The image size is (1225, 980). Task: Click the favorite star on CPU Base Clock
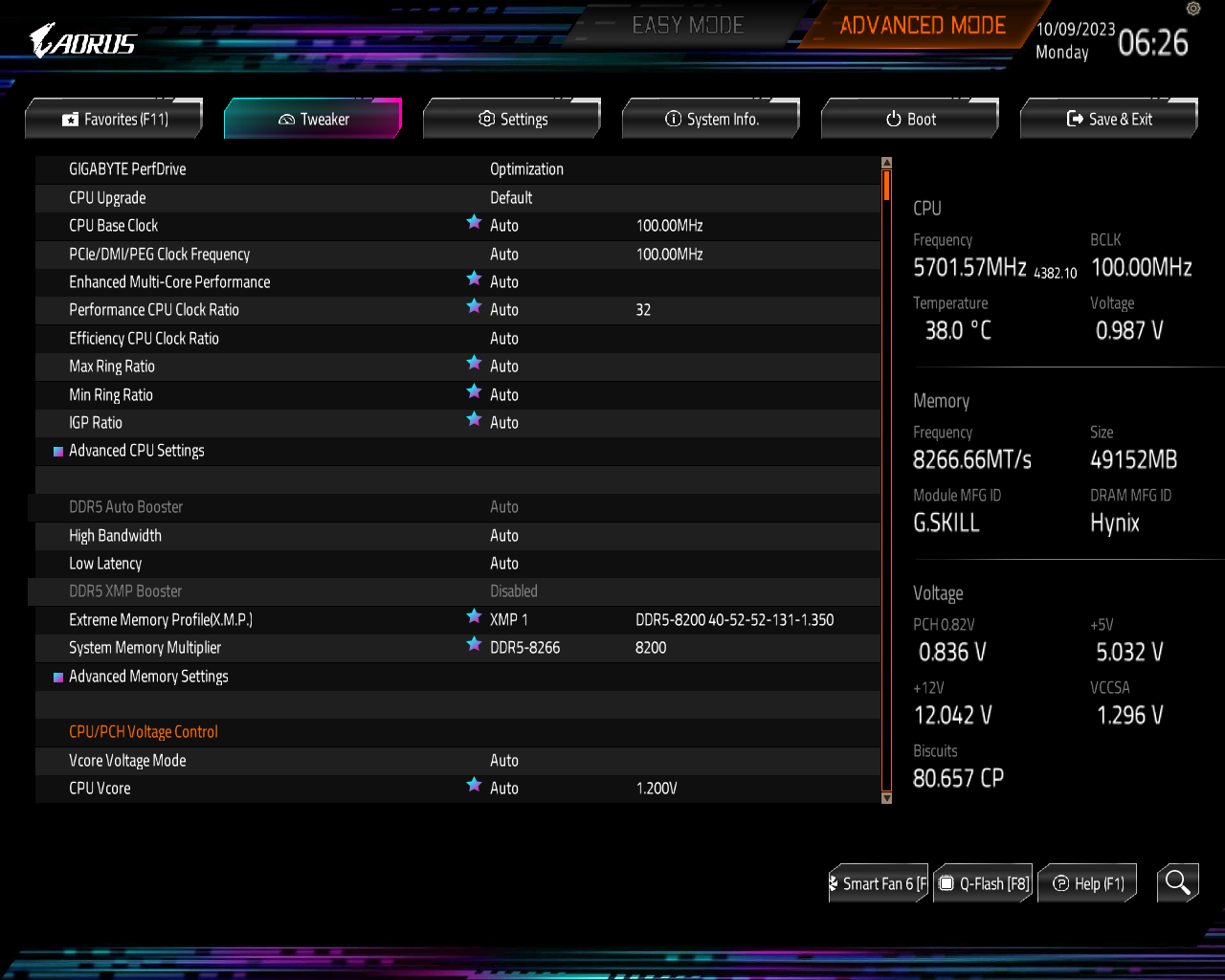click(474, 222)
